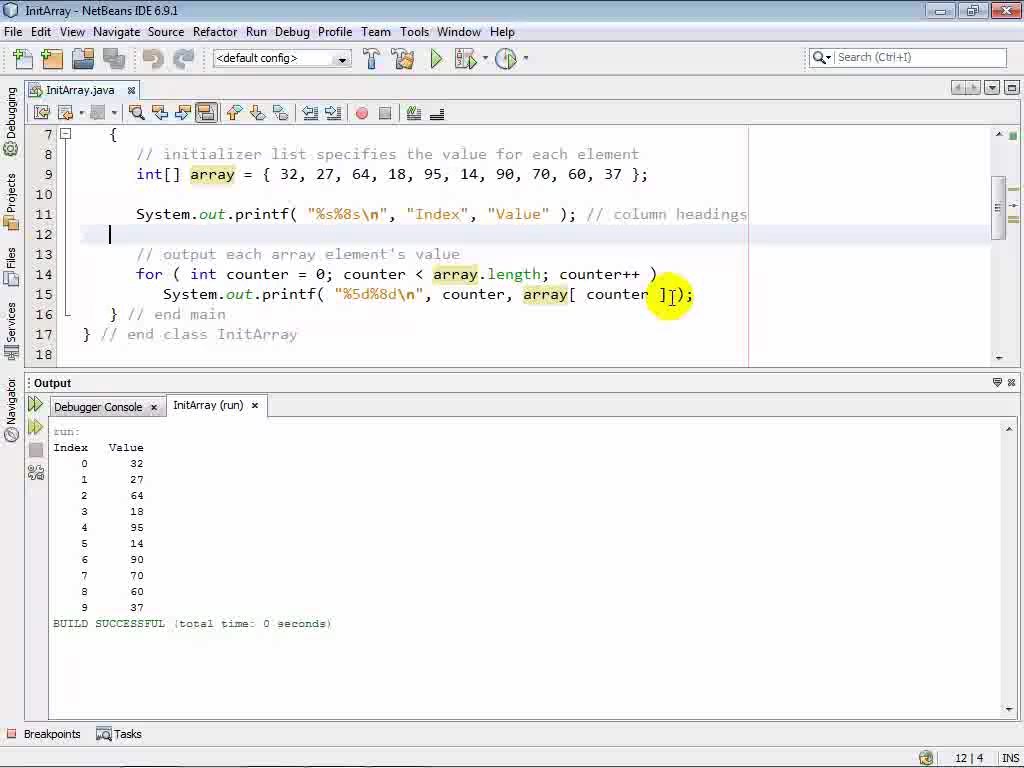Re-run InitArray with green arrows icon
The height and width of the screenshot is (768, 1024).
point(35,404)
